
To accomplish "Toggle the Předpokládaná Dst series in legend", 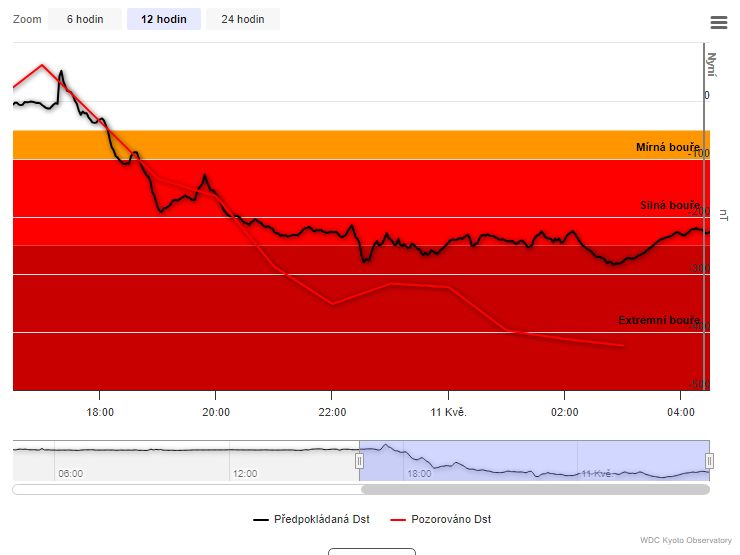I will click(321, 519).
